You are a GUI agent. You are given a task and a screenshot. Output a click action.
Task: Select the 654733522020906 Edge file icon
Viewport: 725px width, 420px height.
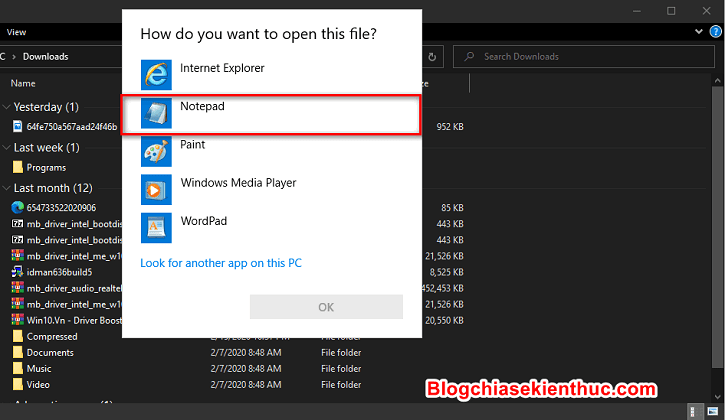click(18, 207)
